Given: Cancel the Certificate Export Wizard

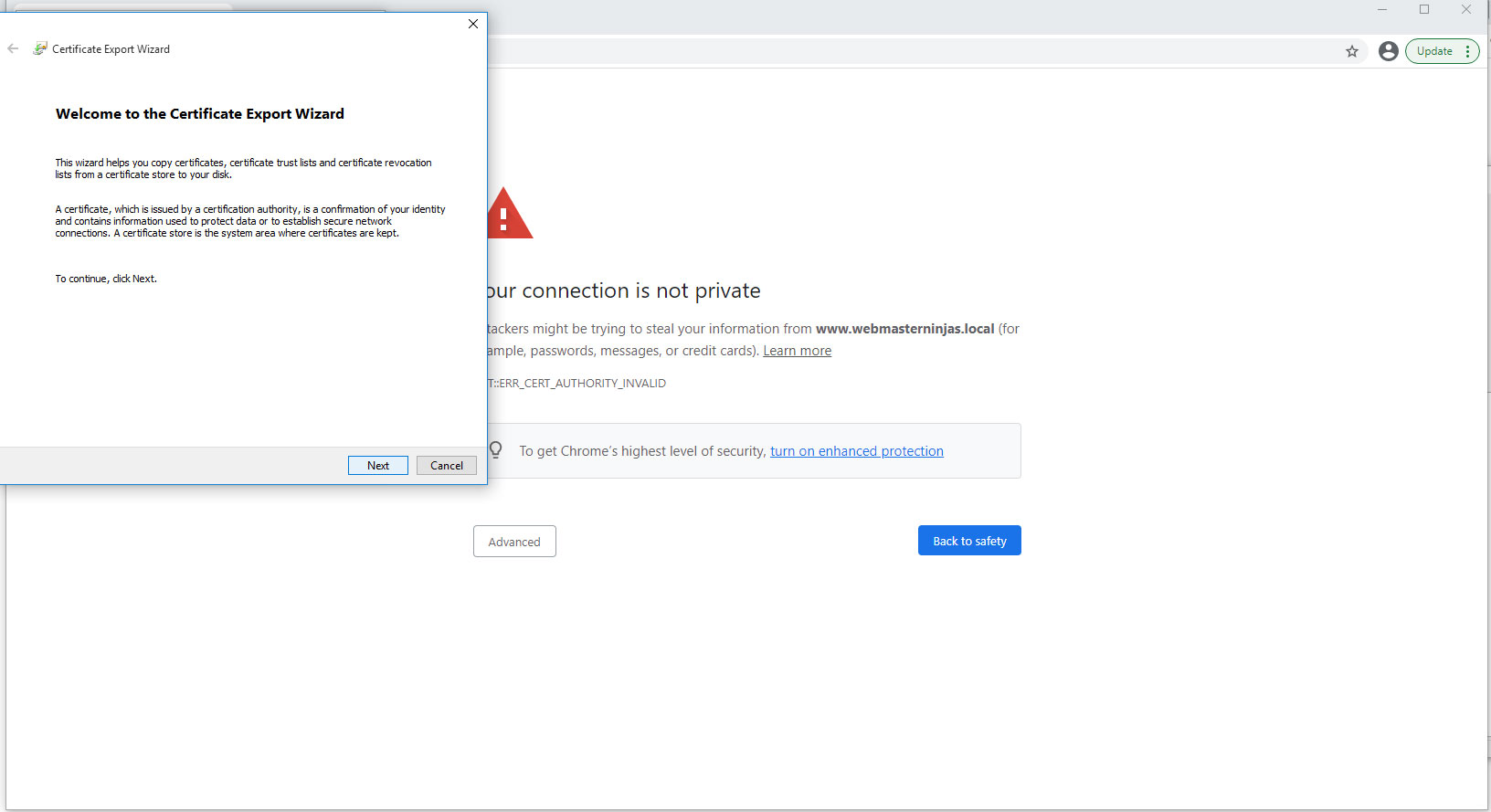Looking at the screenshot, I should pos(447,466).
